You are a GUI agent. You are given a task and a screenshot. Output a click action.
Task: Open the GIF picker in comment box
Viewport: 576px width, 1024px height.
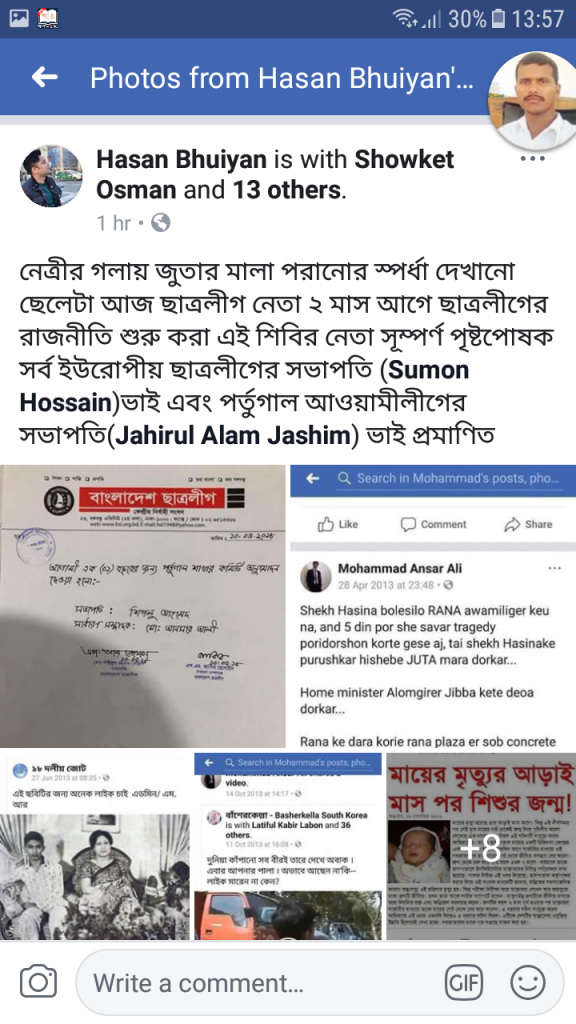point(464,982)
